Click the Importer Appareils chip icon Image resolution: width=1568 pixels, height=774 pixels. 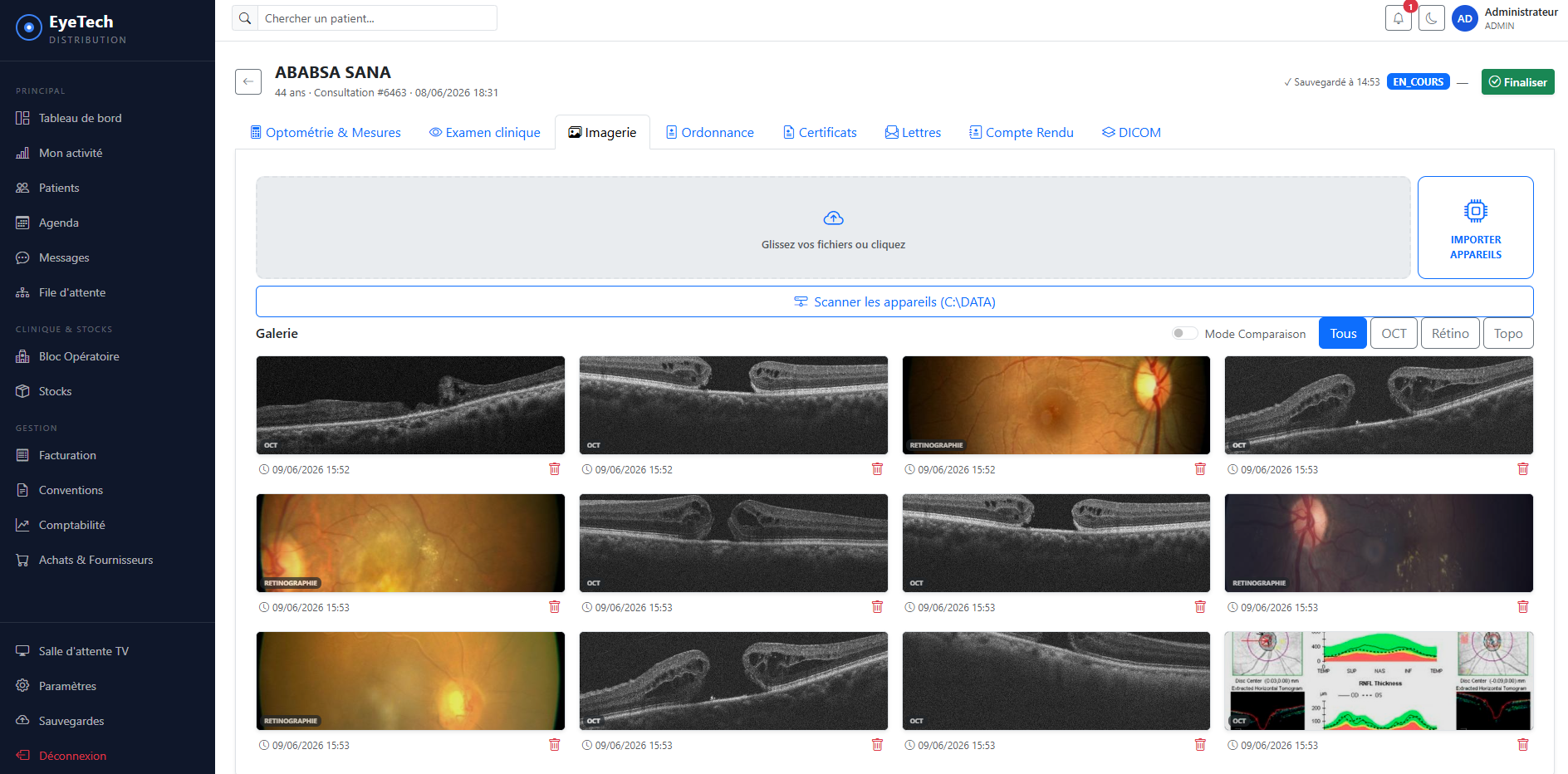coord(1476,211)
